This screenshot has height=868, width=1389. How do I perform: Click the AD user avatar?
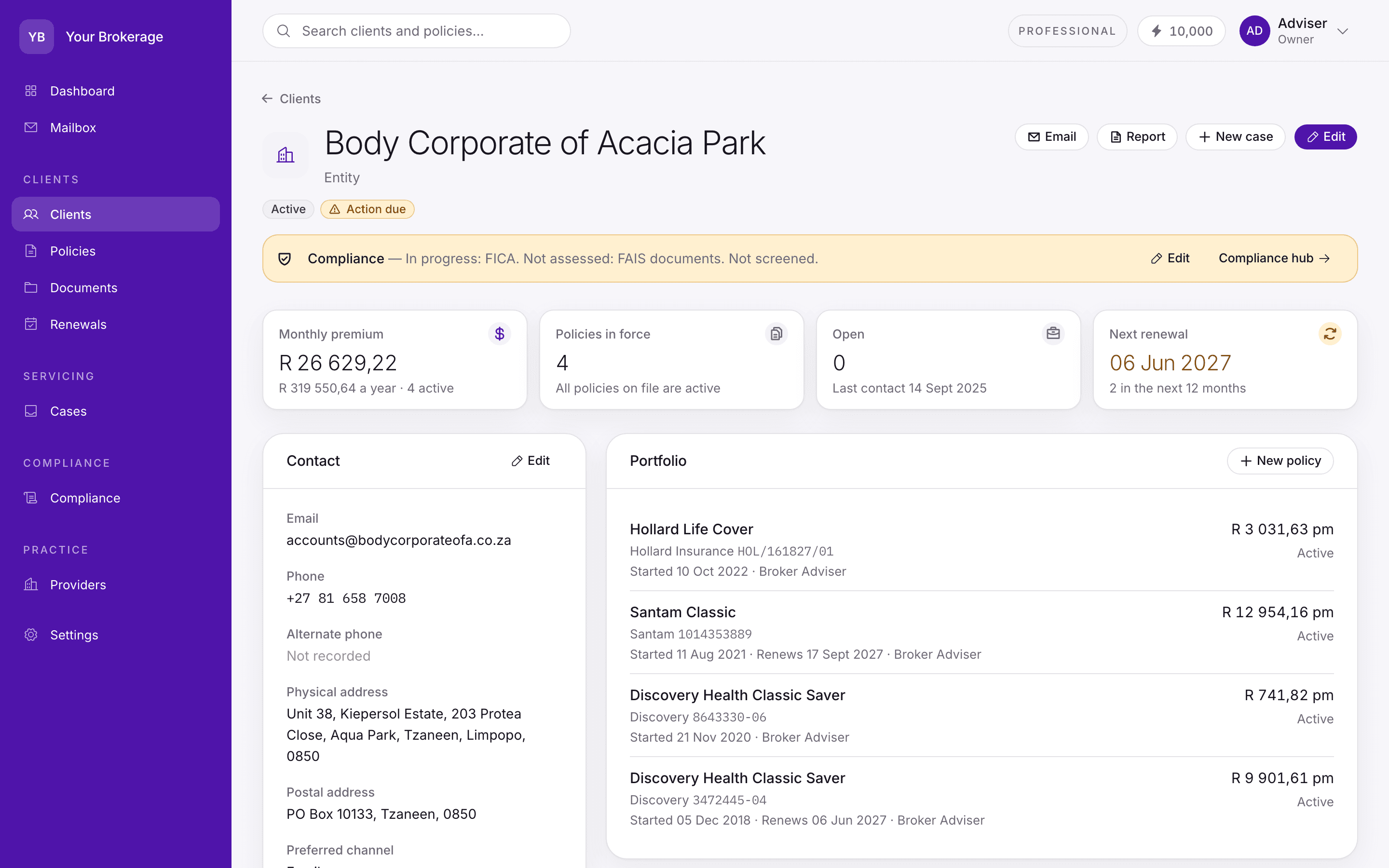tap(1254, 31)
